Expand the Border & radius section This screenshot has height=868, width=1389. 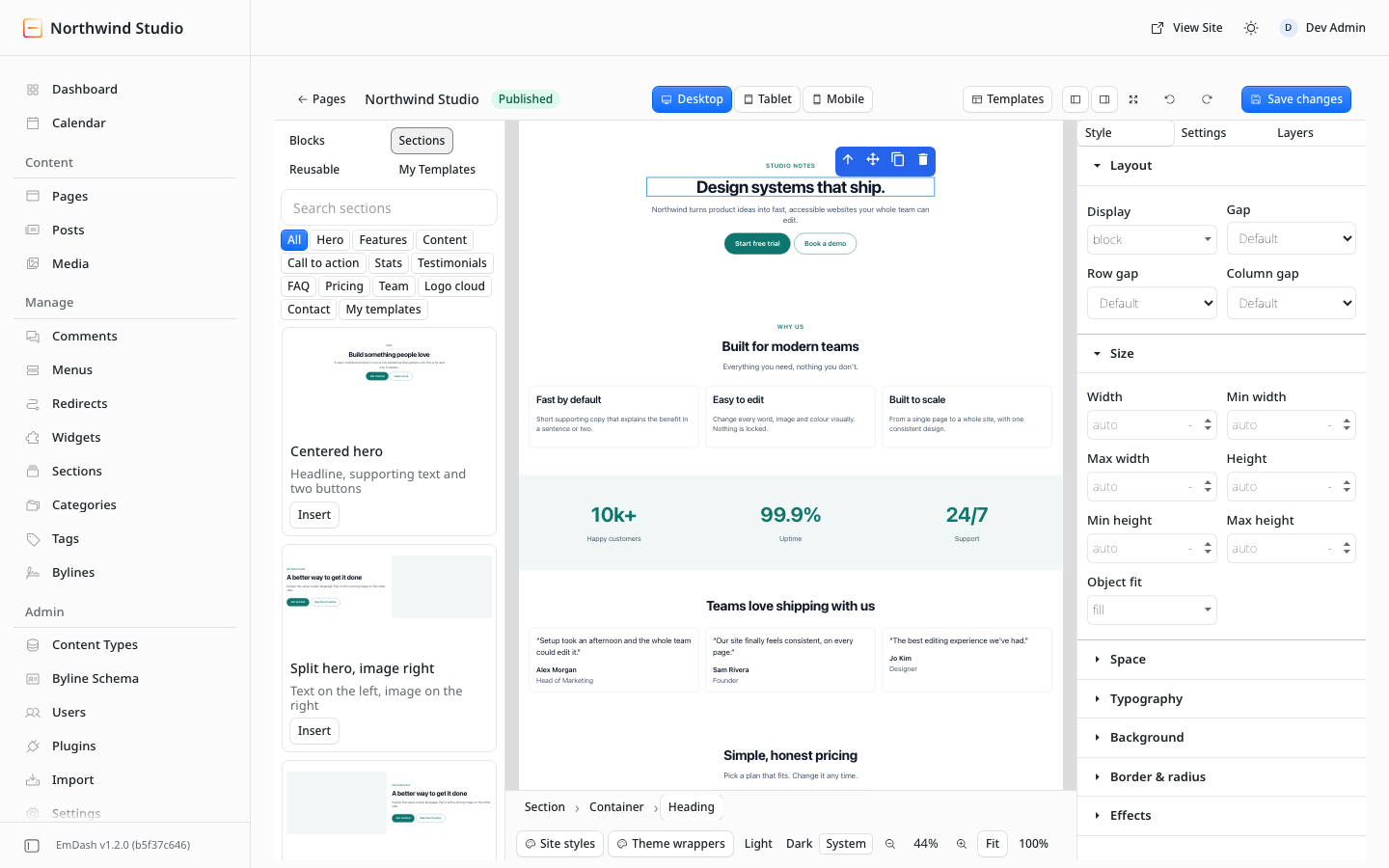(x=1221, y=776)
